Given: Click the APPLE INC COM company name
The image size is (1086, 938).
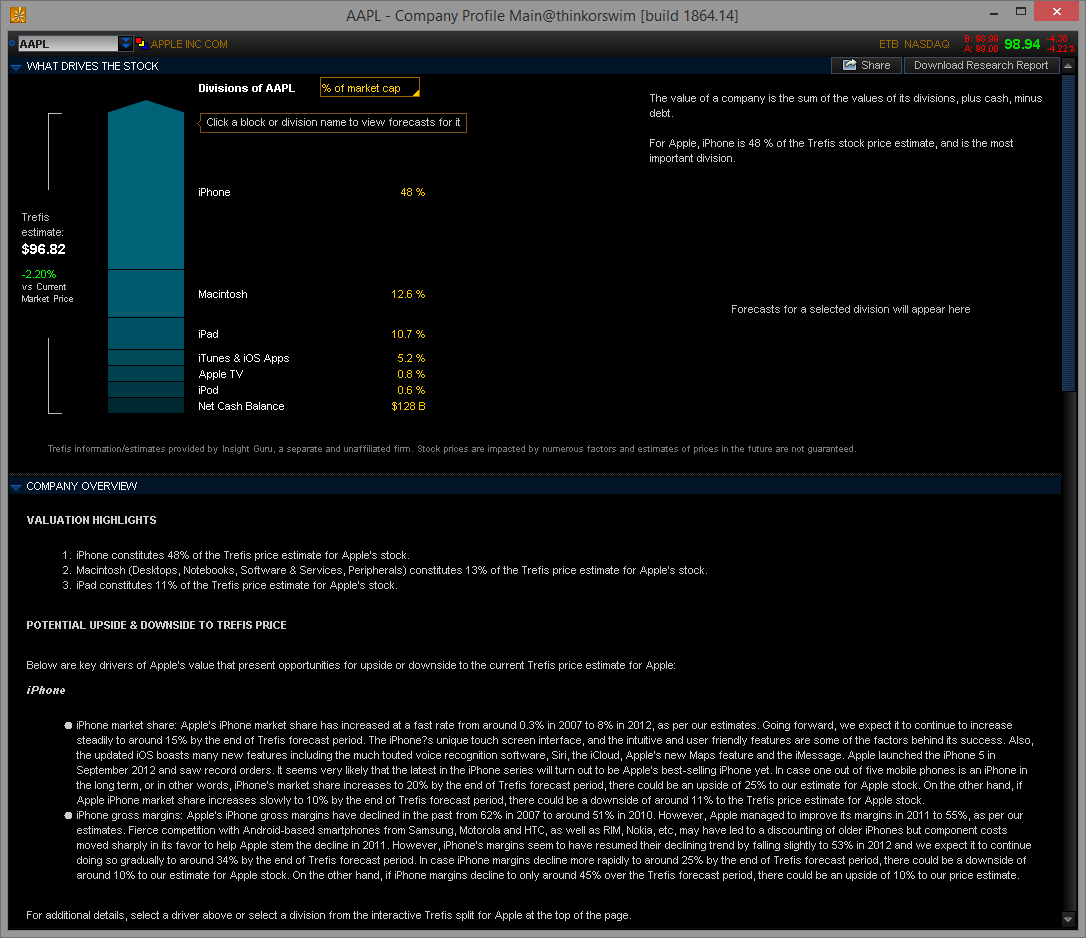Looking at the screenshot, I should coord(189,44).
